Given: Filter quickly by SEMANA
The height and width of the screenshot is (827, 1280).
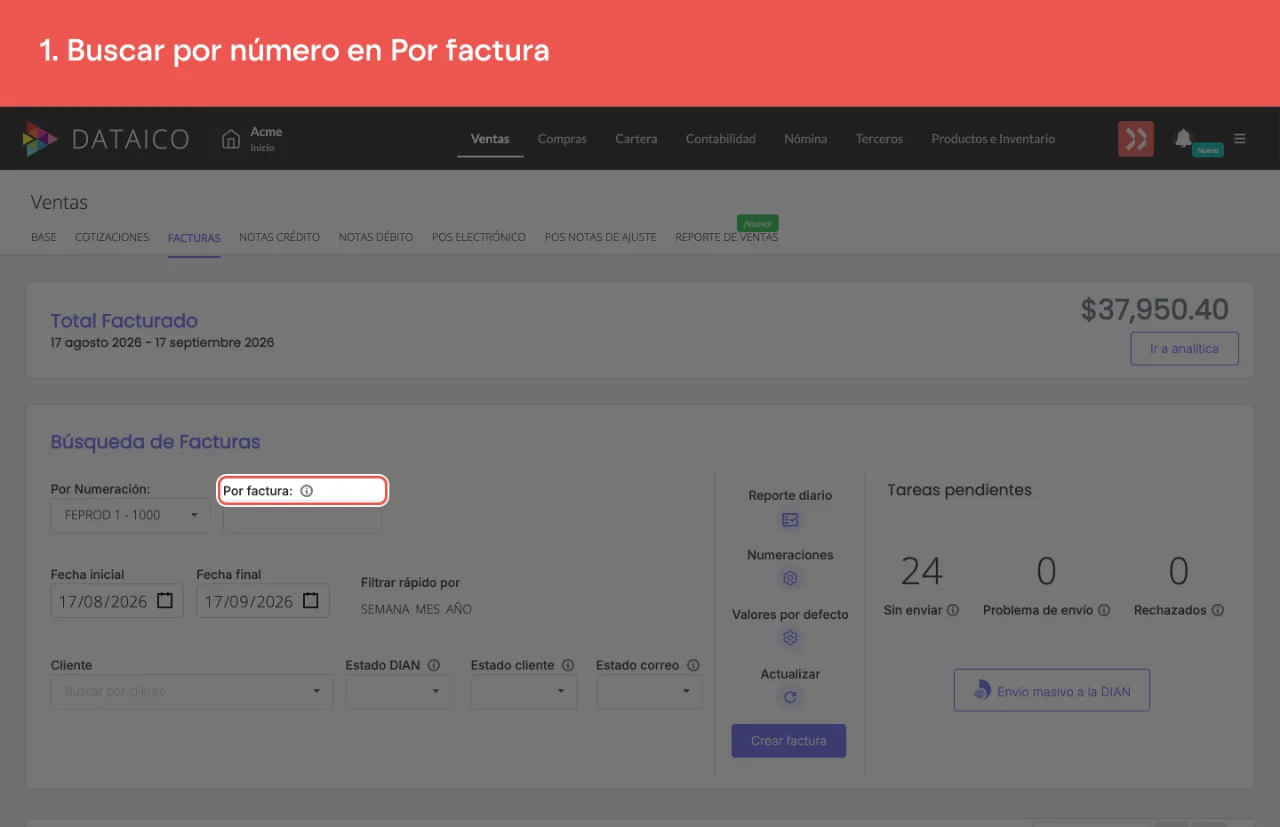Looking at the screenshot, I should [385, 609].
